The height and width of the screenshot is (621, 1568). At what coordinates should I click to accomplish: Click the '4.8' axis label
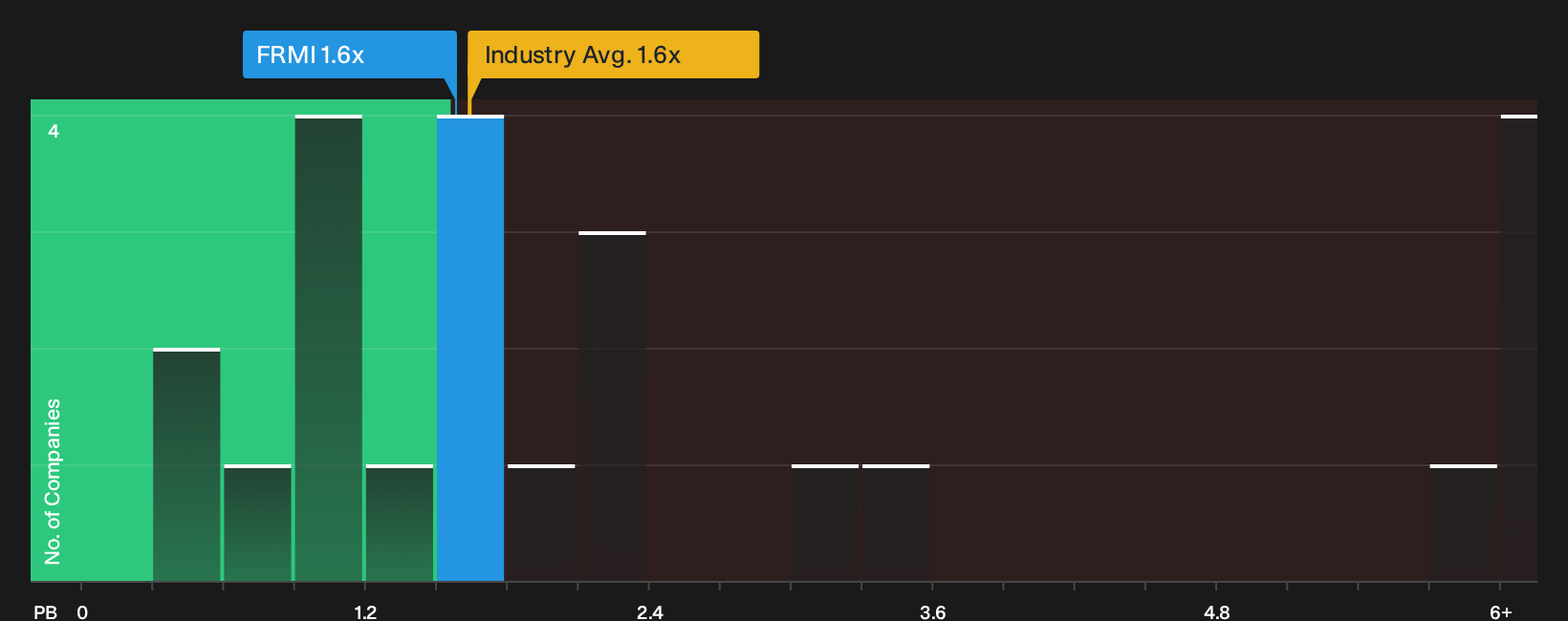1217,611
